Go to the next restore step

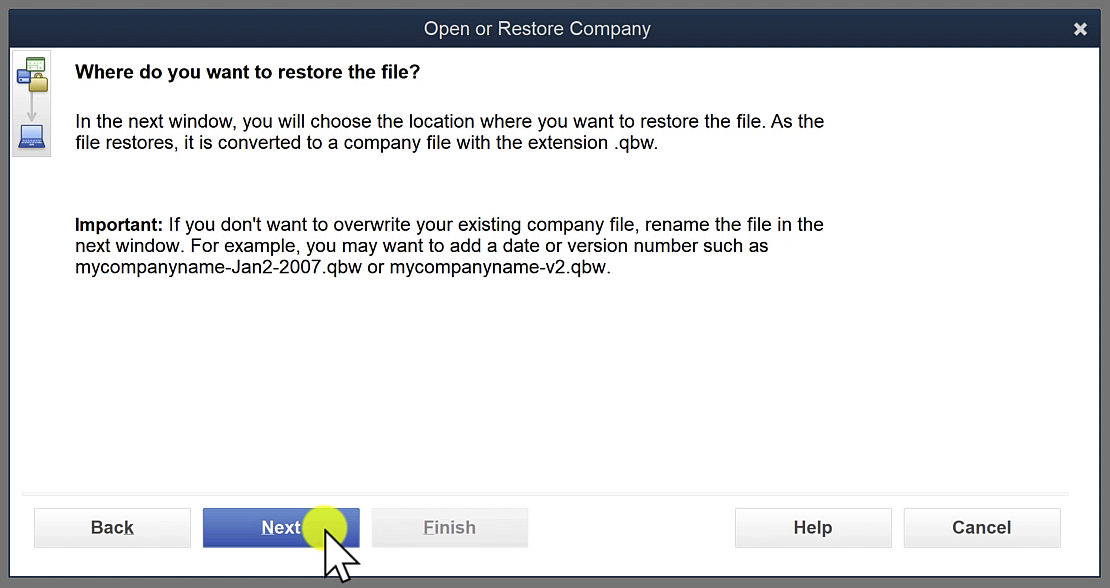(x=281, y=528)
